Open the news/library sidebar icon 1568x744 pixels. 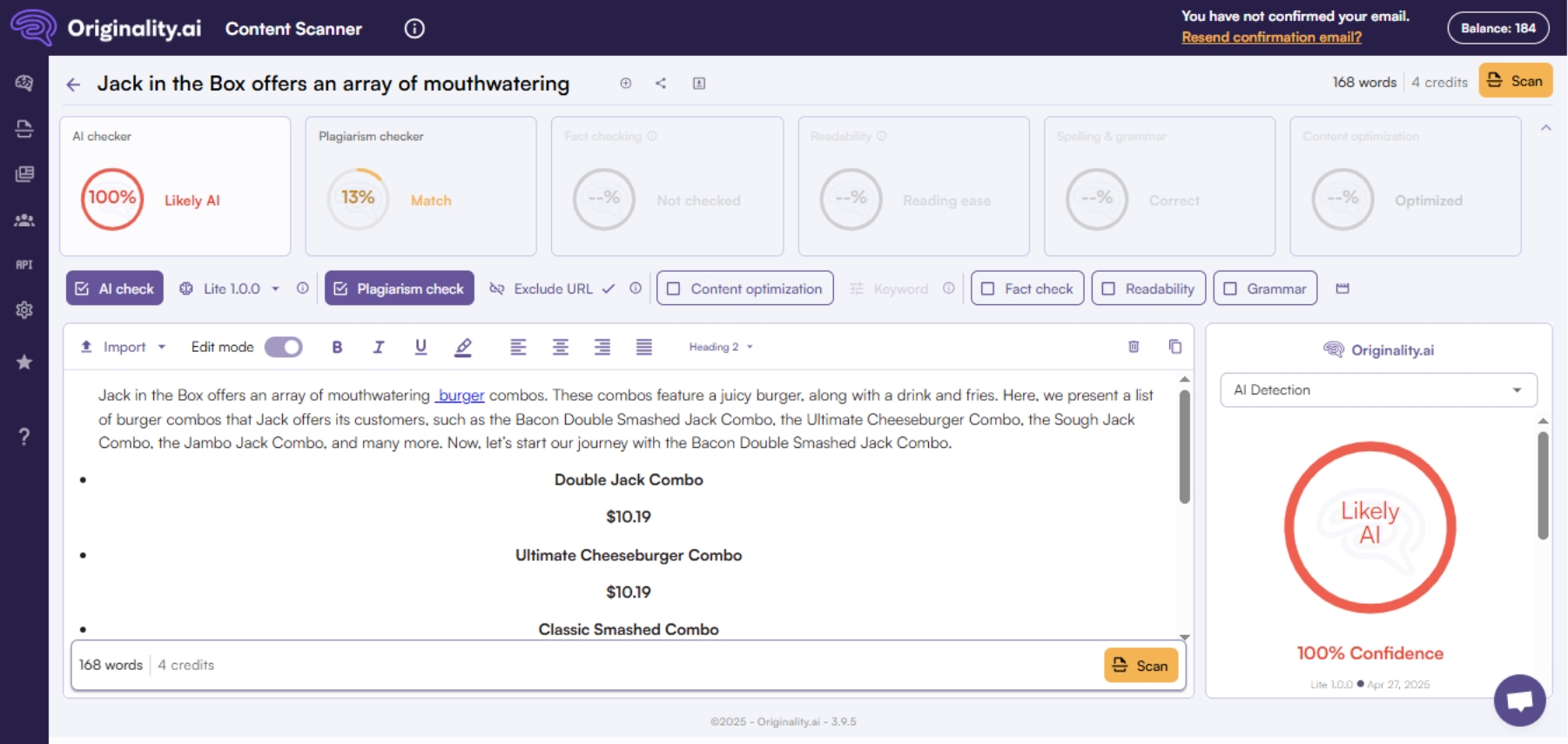coord(24,174)
